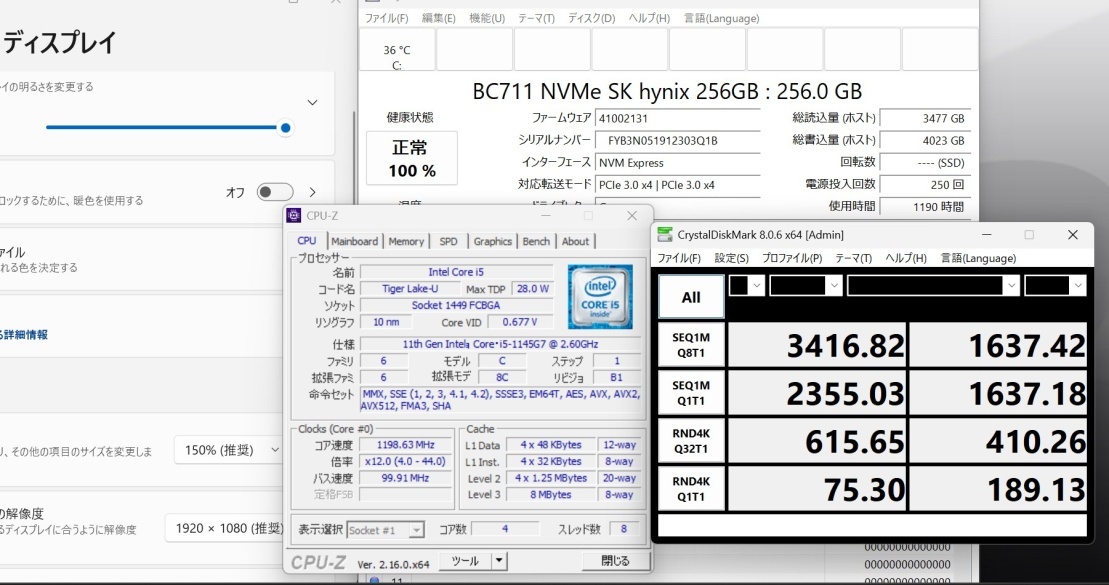Open CrystalDiskMark テーマ(T) menu
This screenshot has height=585, width=1109.
click(853, 258)
